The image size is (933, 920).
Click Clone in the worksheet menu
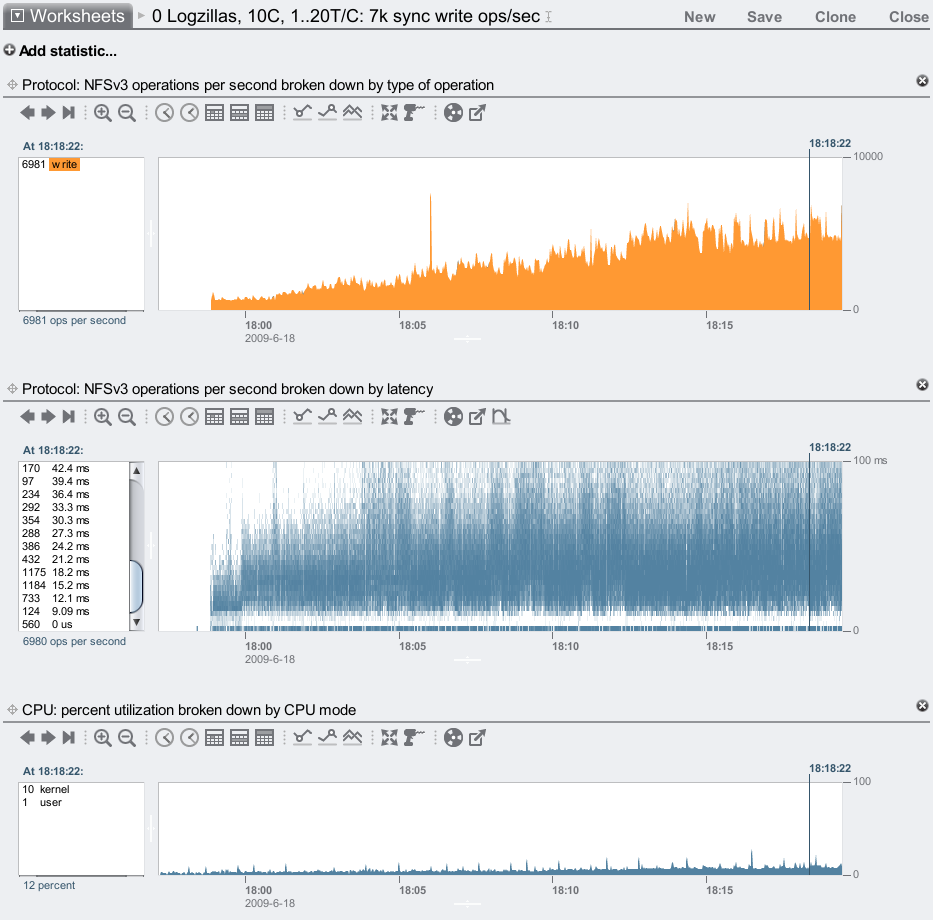coord(835,17)
